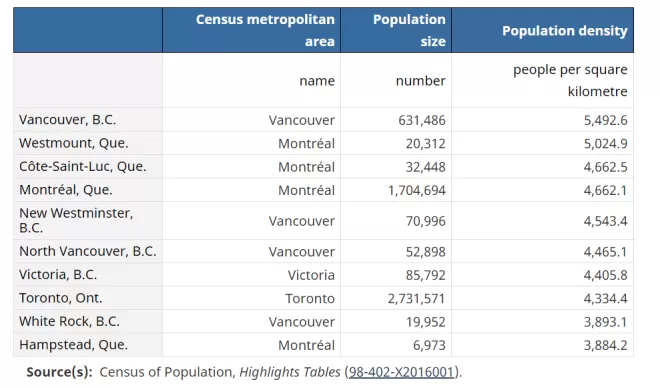660x388 pixels.
Task: Click the density value 3,884.2
Action: pyautogui.click(x=605, y=345)
